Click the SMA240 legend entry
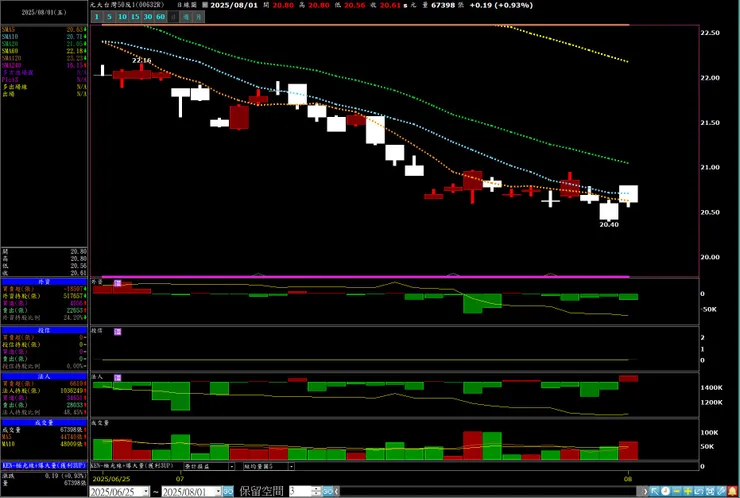The height and width of the screenshot is (498, 740). click(44, 66)
